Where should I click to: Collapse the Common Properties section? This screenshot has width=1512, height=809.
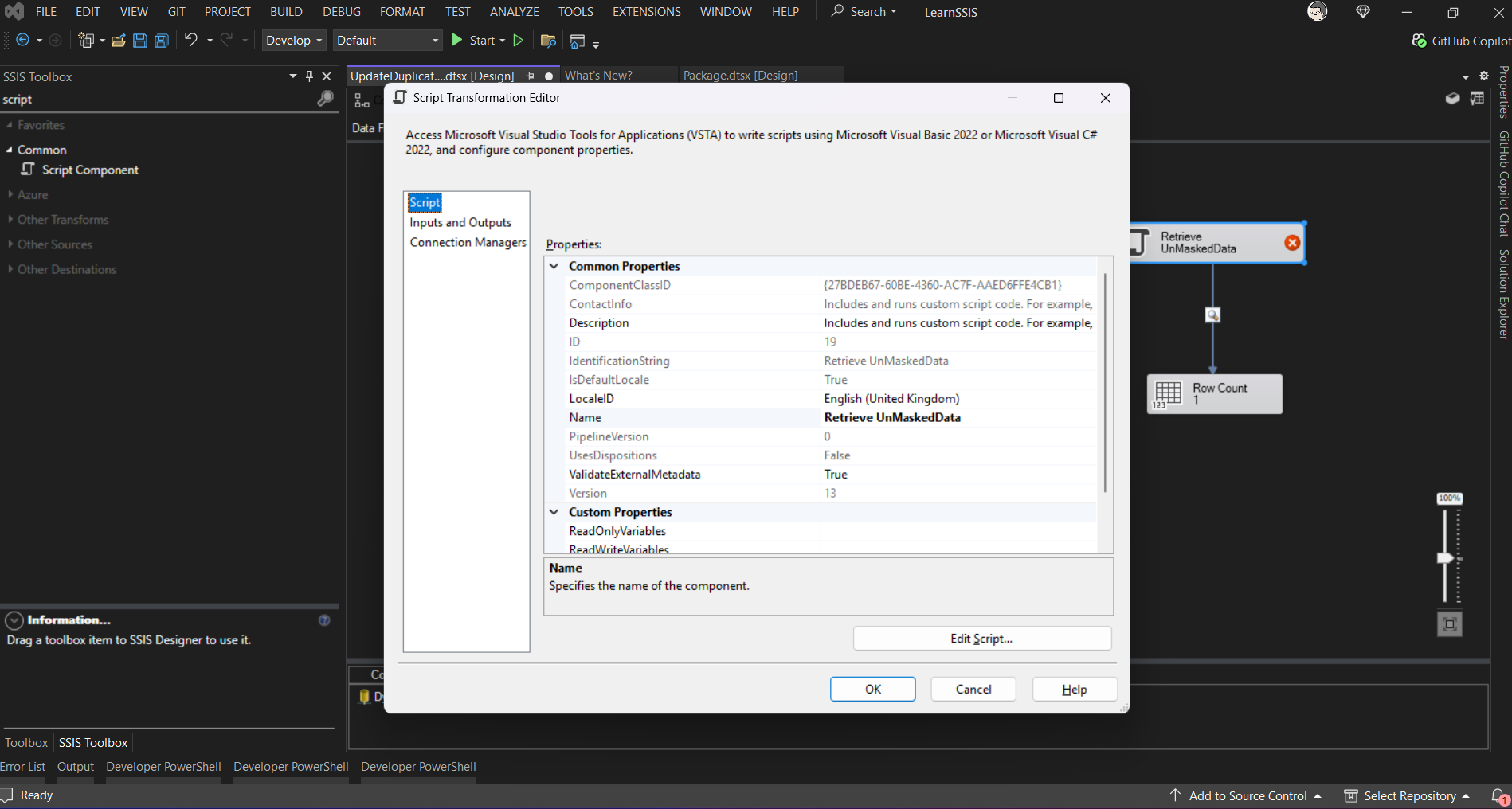(554, 266)
